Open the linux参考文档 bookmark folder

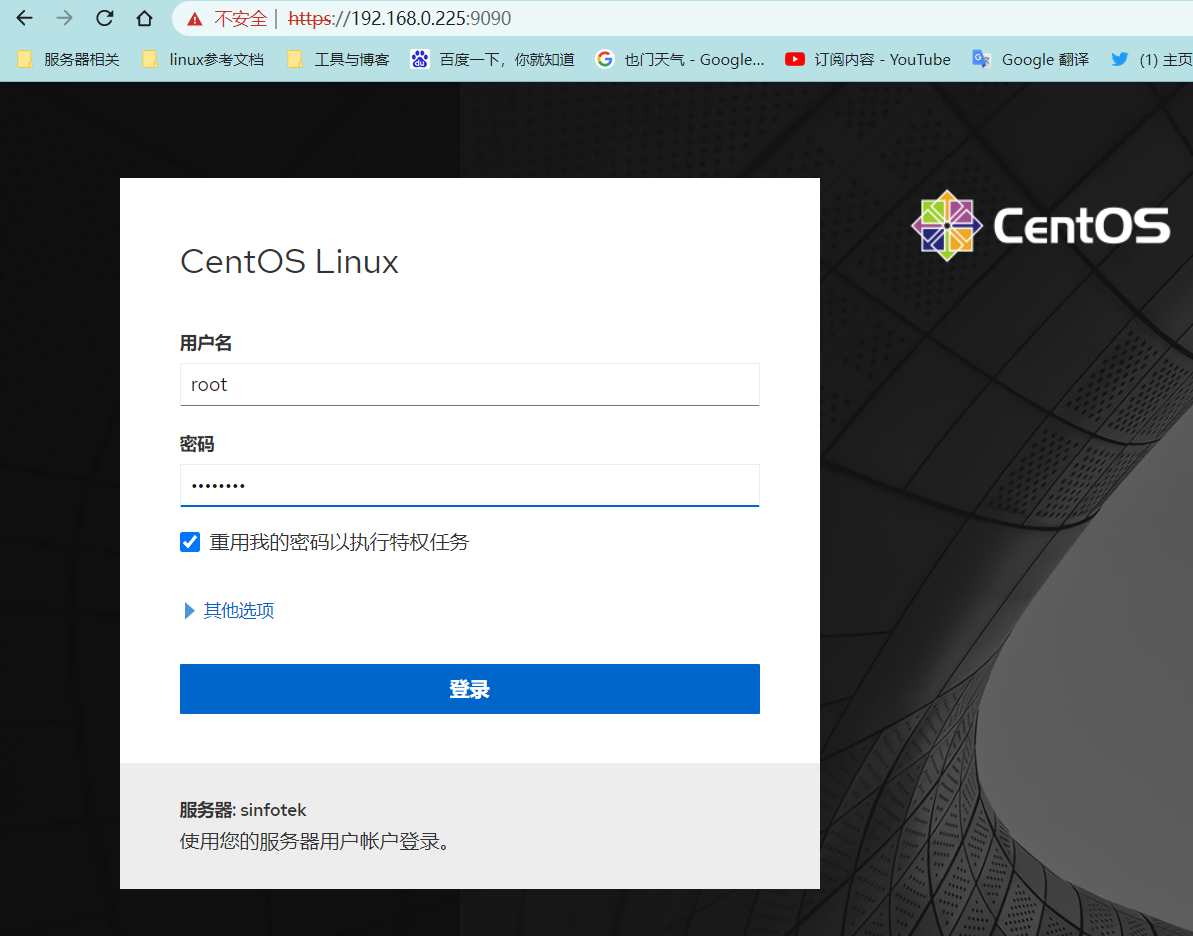click(204, 59)
